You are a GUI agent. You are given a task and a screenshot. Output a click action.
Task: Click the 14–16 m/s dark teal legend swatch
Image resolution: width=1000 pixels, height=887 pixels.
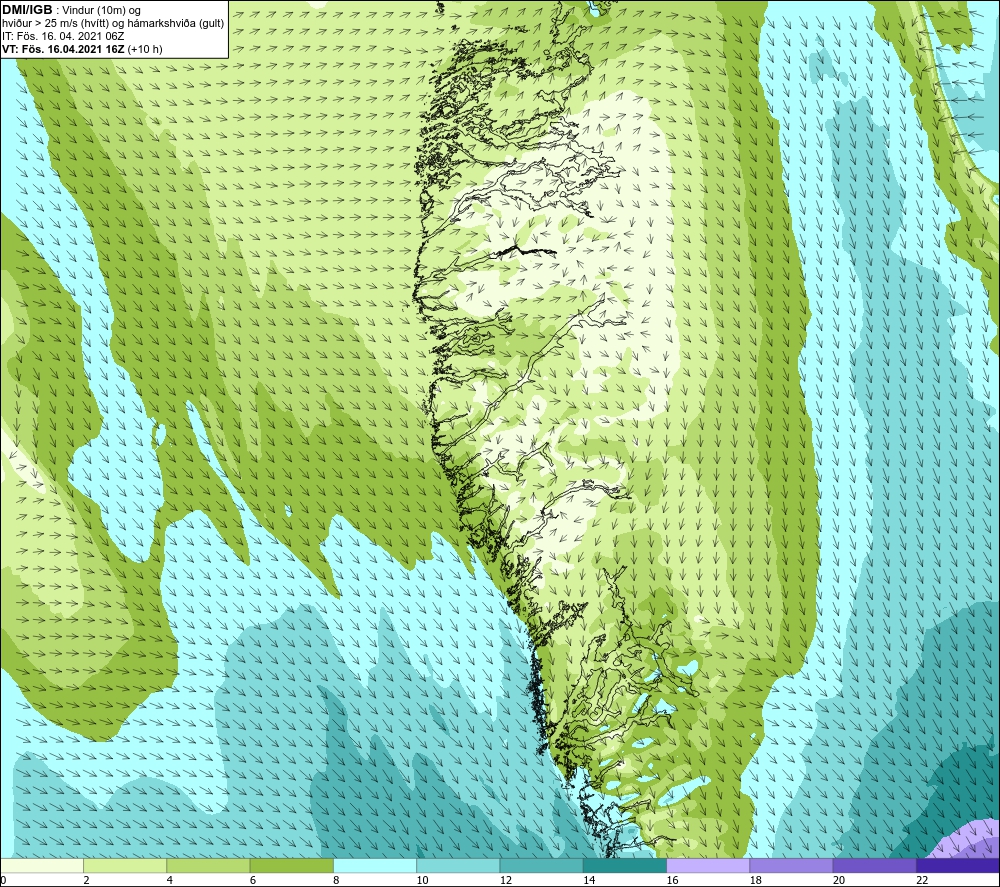tap(624, 866)
